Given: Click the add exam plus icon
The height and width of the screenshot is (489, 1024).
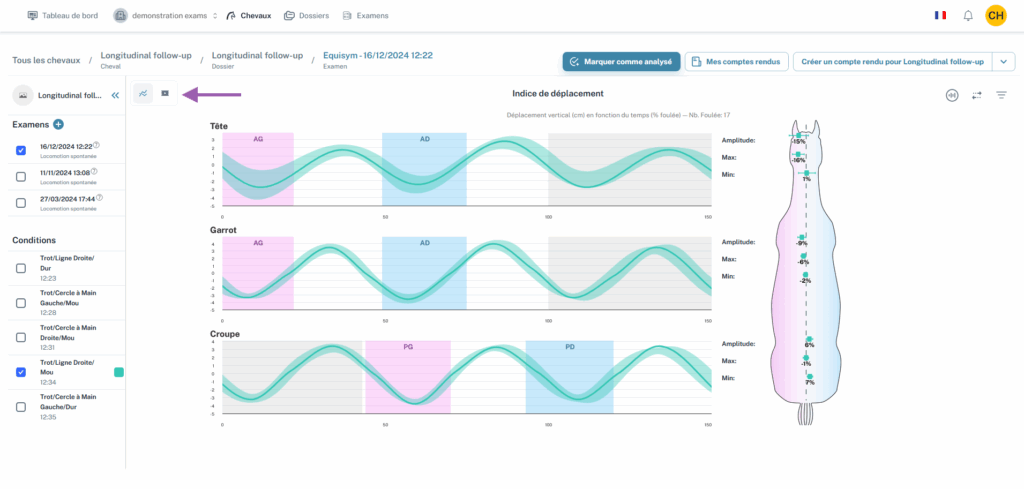Looking at the screenshot, I should point(58,124).
